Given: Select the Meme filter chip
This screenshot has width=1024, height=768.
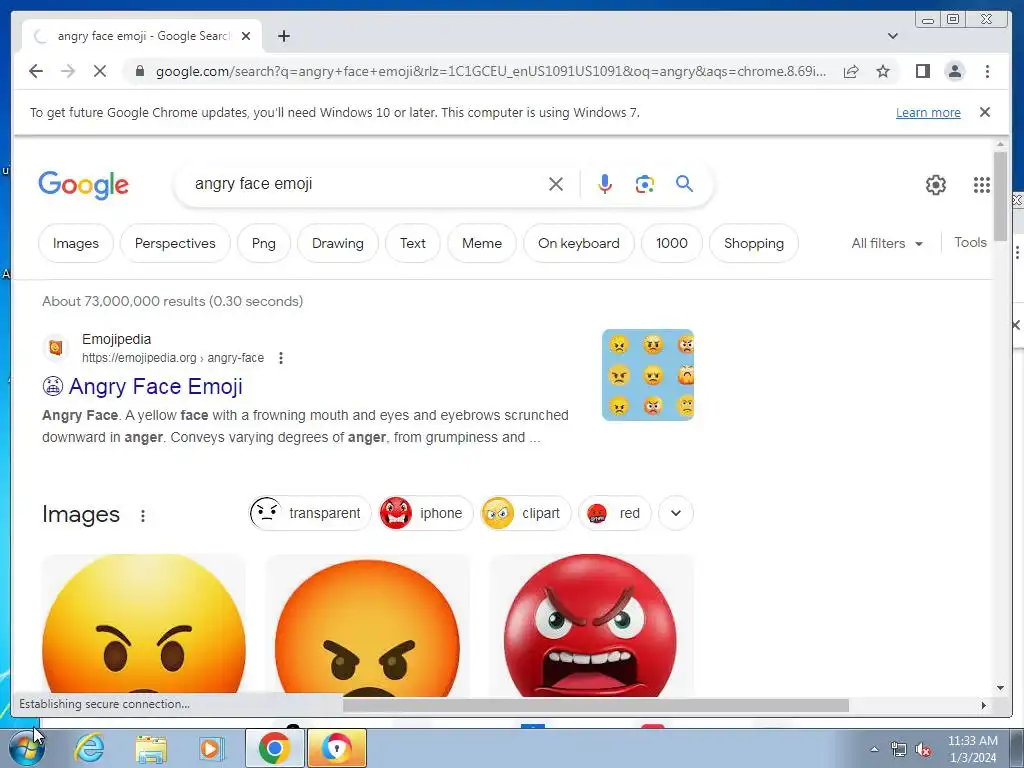Looking at the screenshot, I should click(x=482, y=243).
